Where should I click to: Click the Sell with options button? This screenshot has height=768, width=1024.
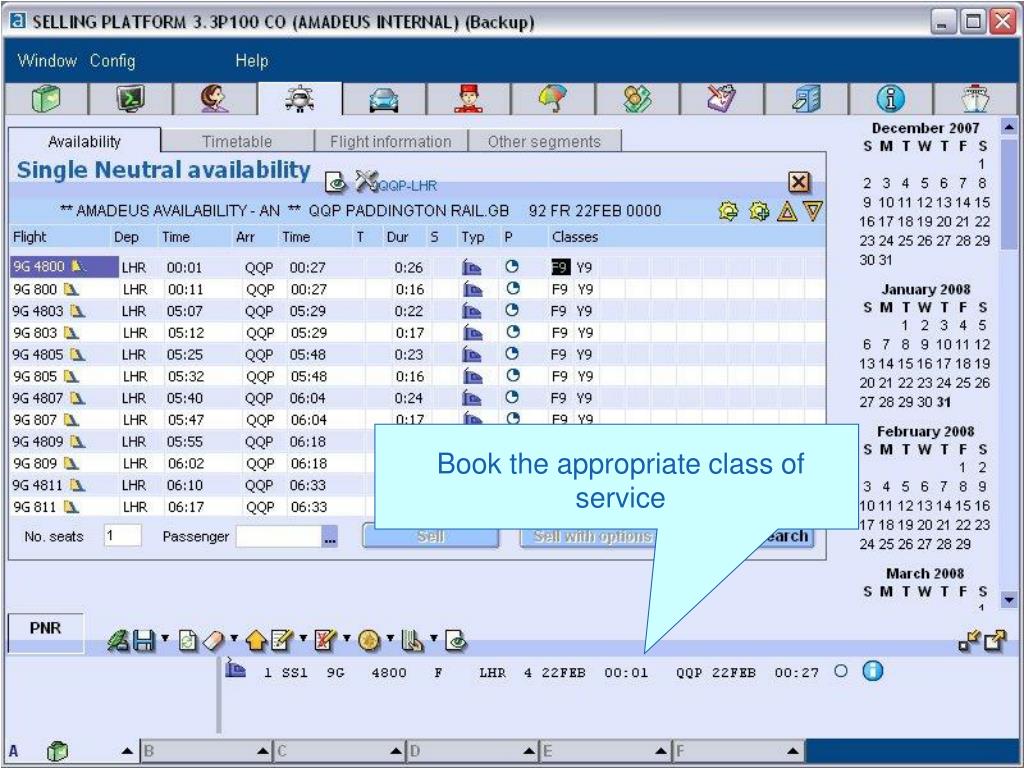click(592, 536)
